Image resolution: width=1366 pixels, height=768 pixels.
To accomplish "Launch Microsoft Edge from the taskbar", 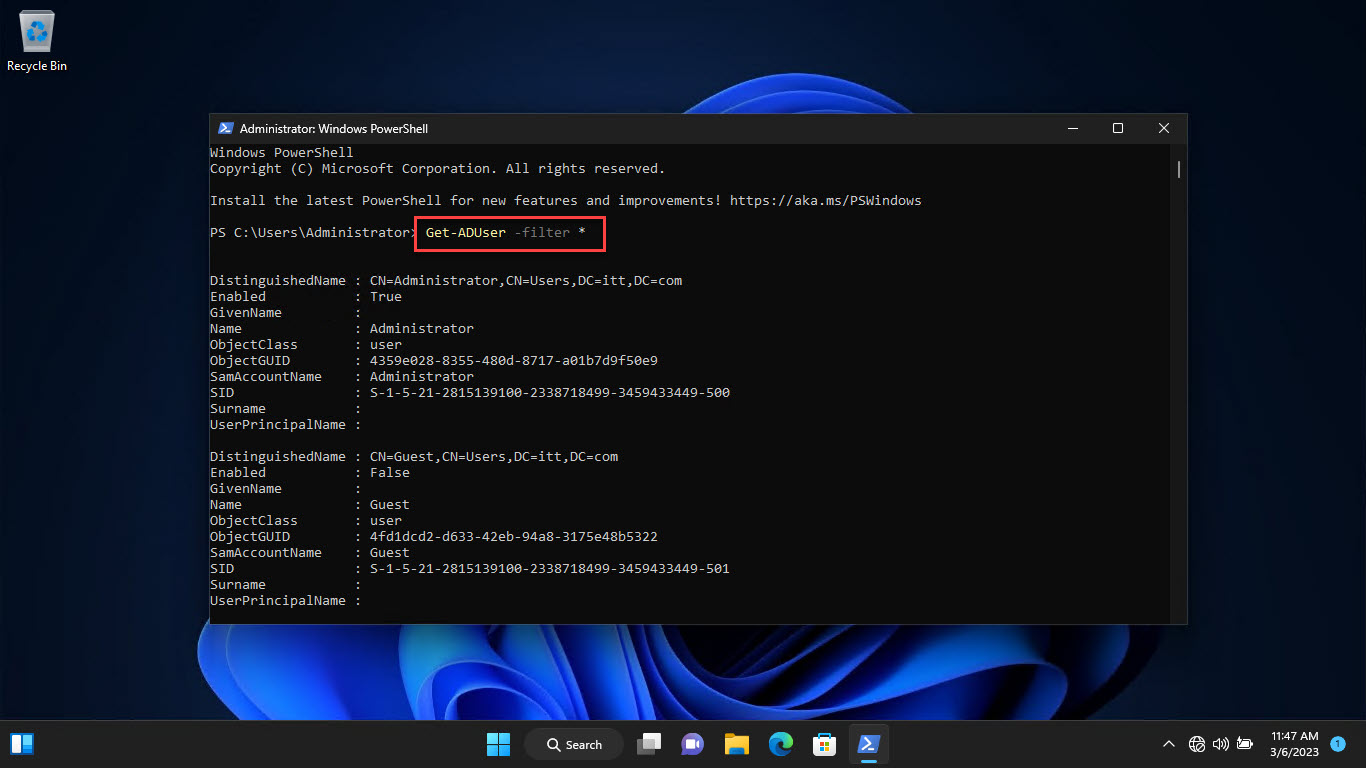I will click(780, 744).
